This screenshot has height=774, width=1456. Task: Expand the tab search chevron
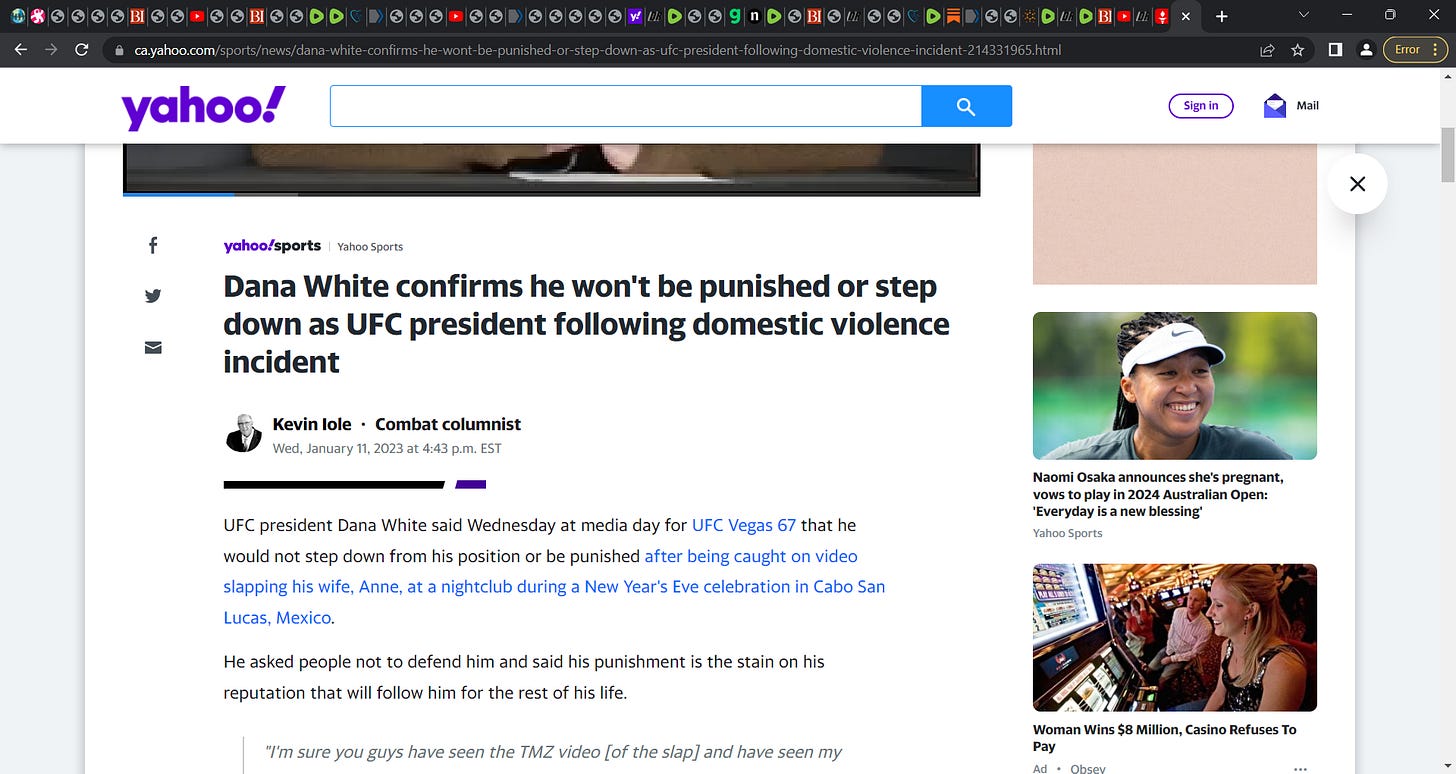click(1303, 15)
